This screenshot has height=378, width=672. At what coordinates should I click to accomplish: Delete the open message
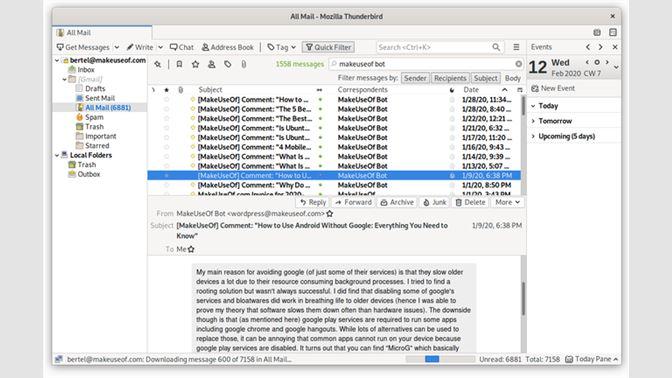(470, 202)
